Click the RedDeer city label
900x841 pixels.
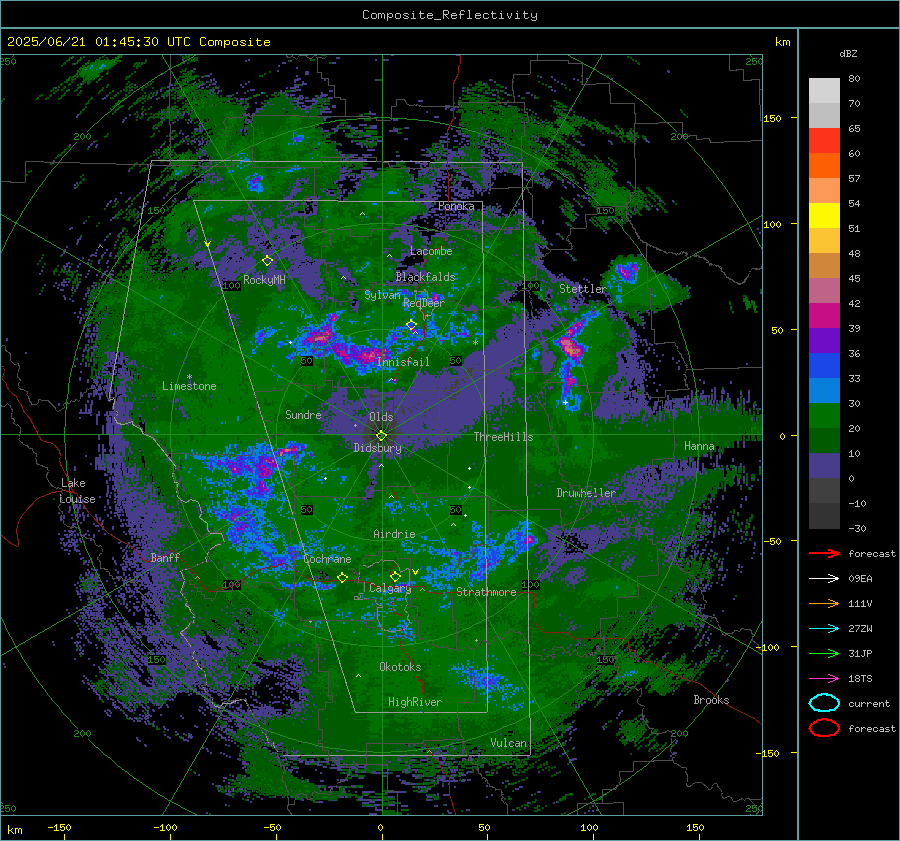tap(424, 303)
